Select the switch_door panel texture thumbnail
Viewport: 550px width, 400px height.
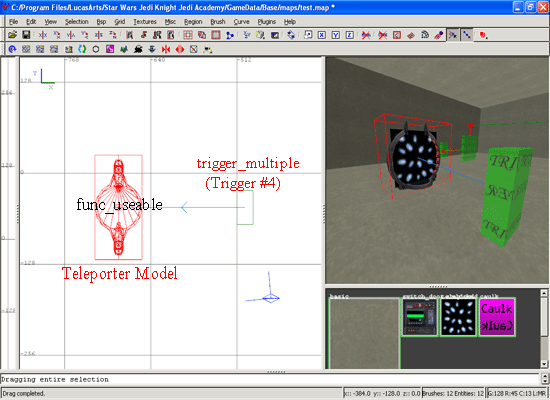(420, 318)
